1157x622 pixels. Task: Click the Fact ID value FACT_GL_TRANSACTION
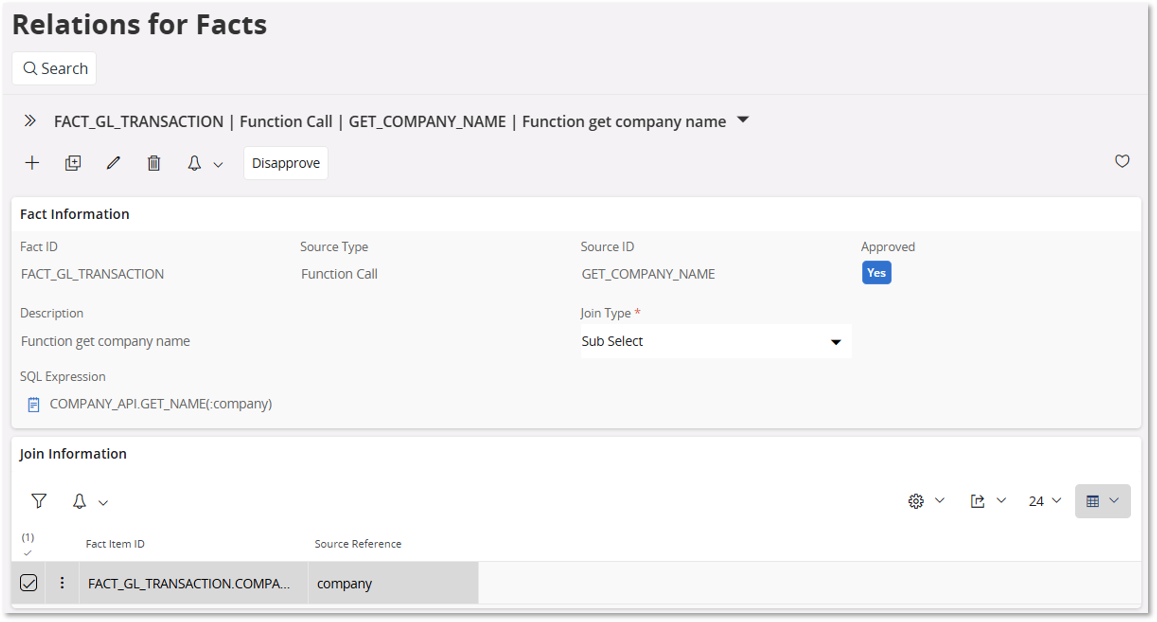pos(92,274)
